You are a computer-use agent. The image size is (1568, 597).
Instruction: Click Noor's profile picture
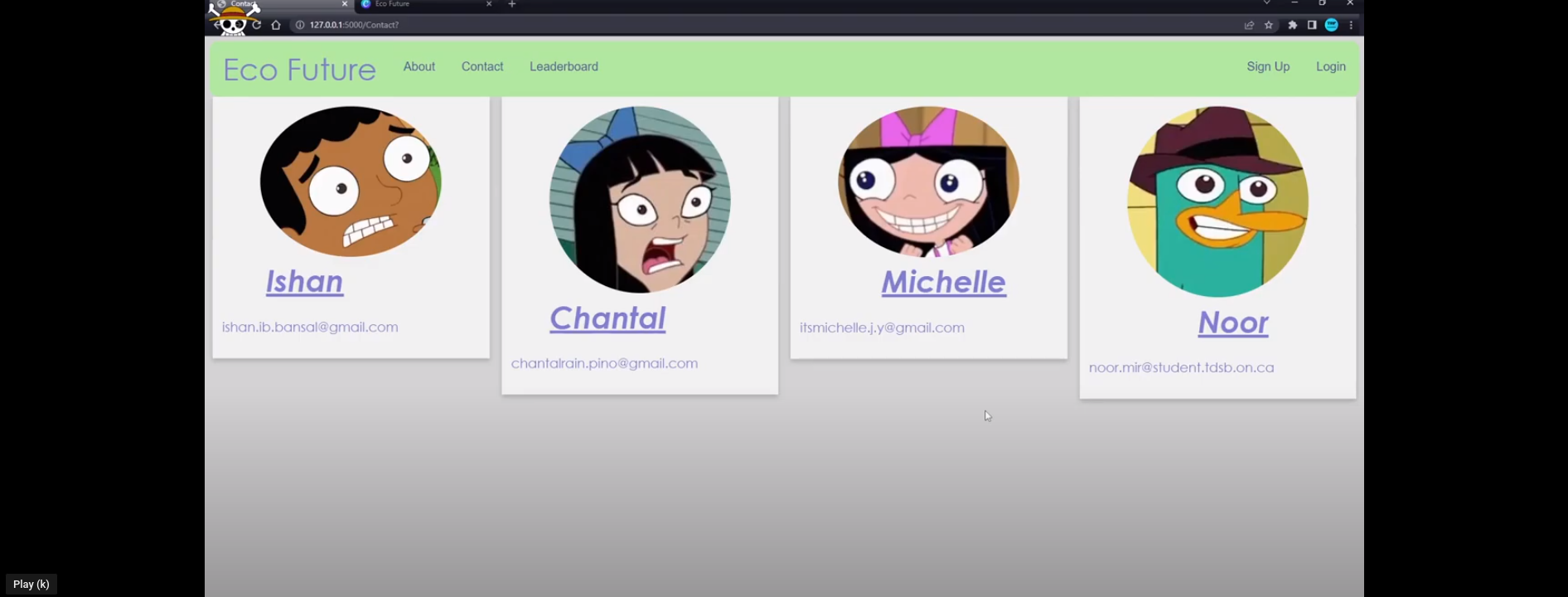pyautogui.click(x=1217, y=201)
